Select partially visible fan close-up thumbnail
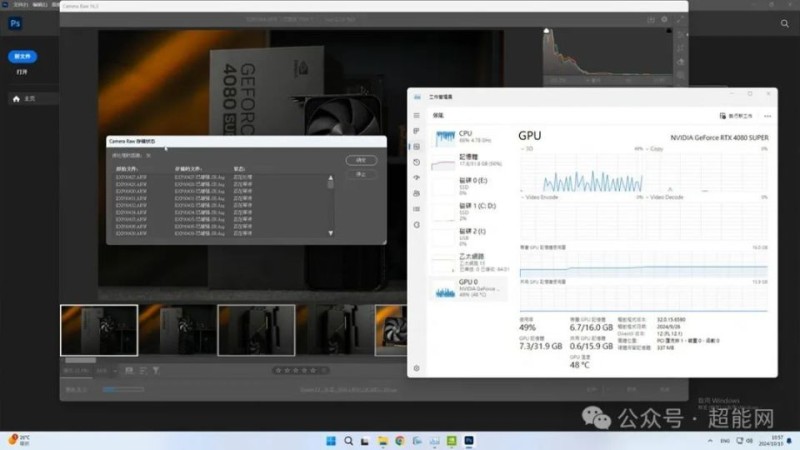800x450 pixels. (x=391, y=330)
